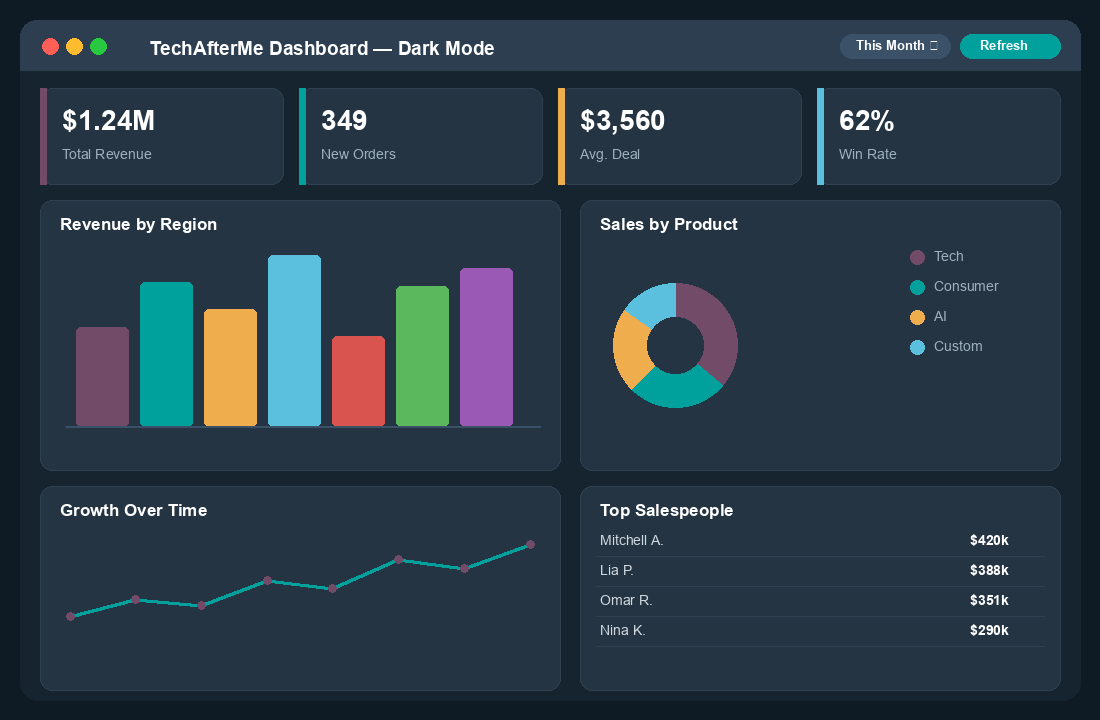The width and height of the screenshot is (1100, 720).
Task: Click the Top Salespeople heading
Action: tap(666, 510)
